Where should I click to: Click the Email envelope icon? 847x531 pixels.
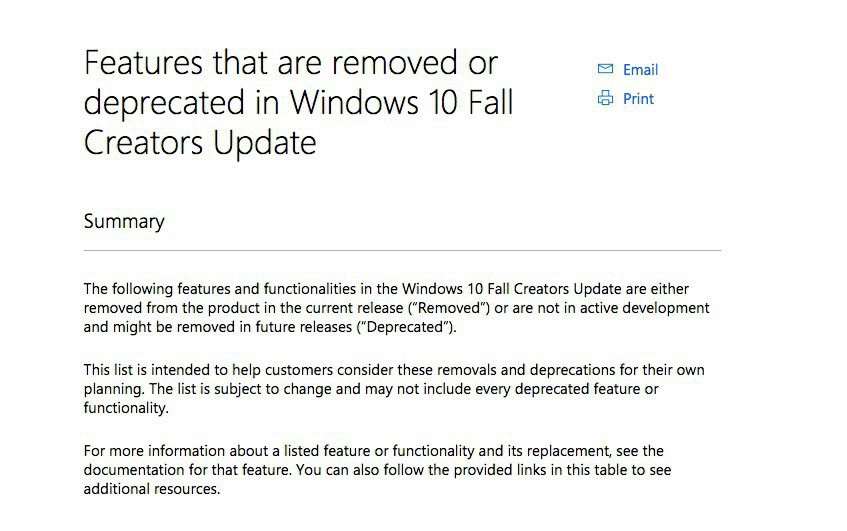(605, 69)
